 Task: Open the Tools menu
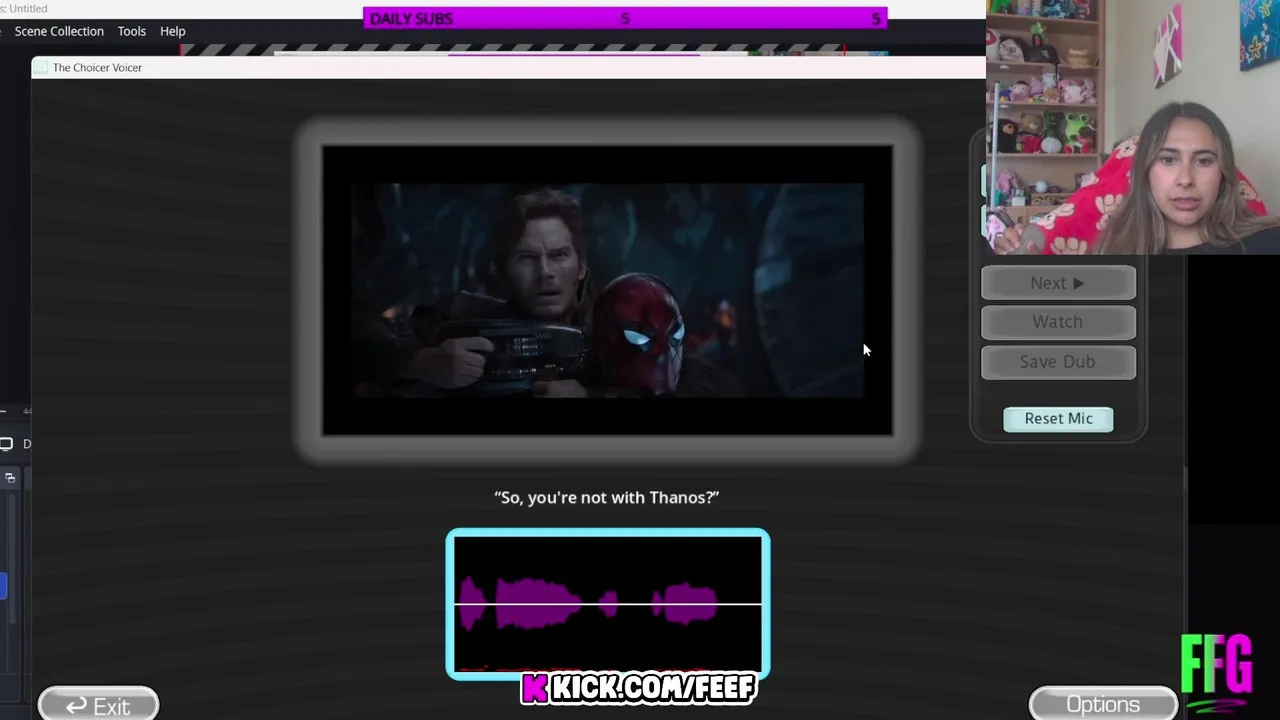click(x=132, y=31)
